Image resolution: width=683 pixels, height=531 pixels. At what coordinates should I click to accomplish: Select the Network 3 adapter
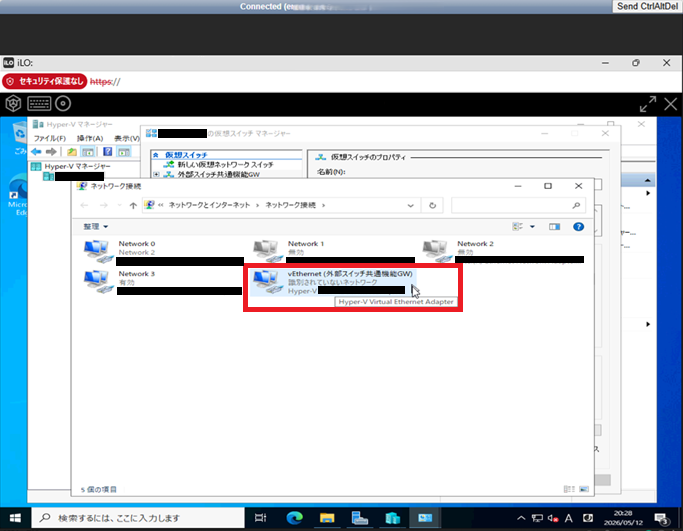(x=162, y=282)
